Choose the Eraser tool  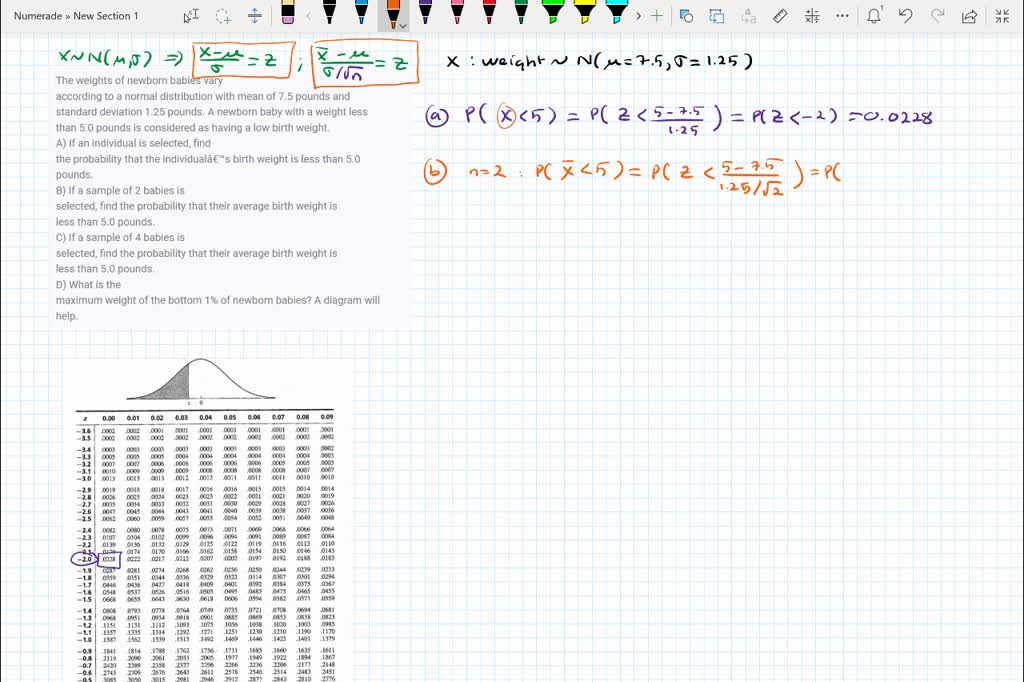coord(287,15)
